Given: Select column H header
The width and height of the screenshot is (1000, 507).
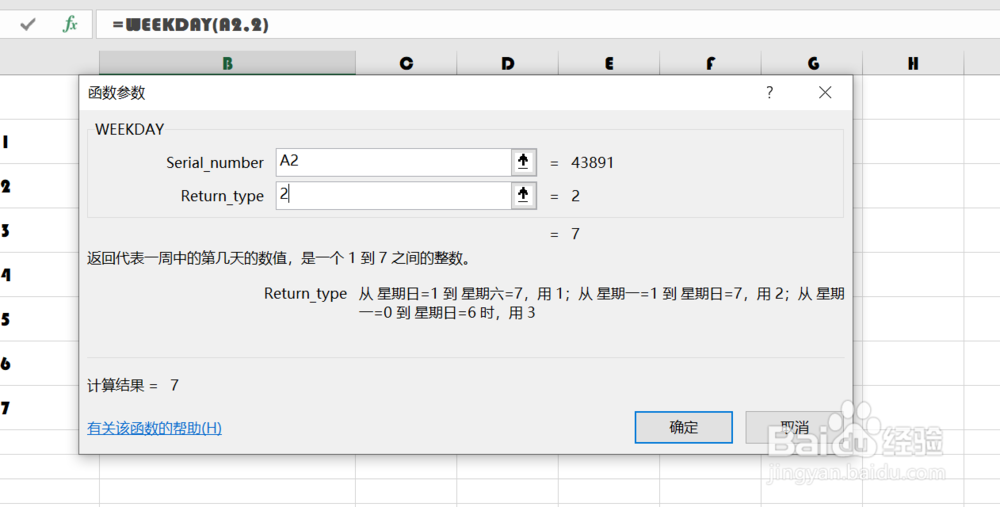Looking at the screenshot, I should coord(913,63).
